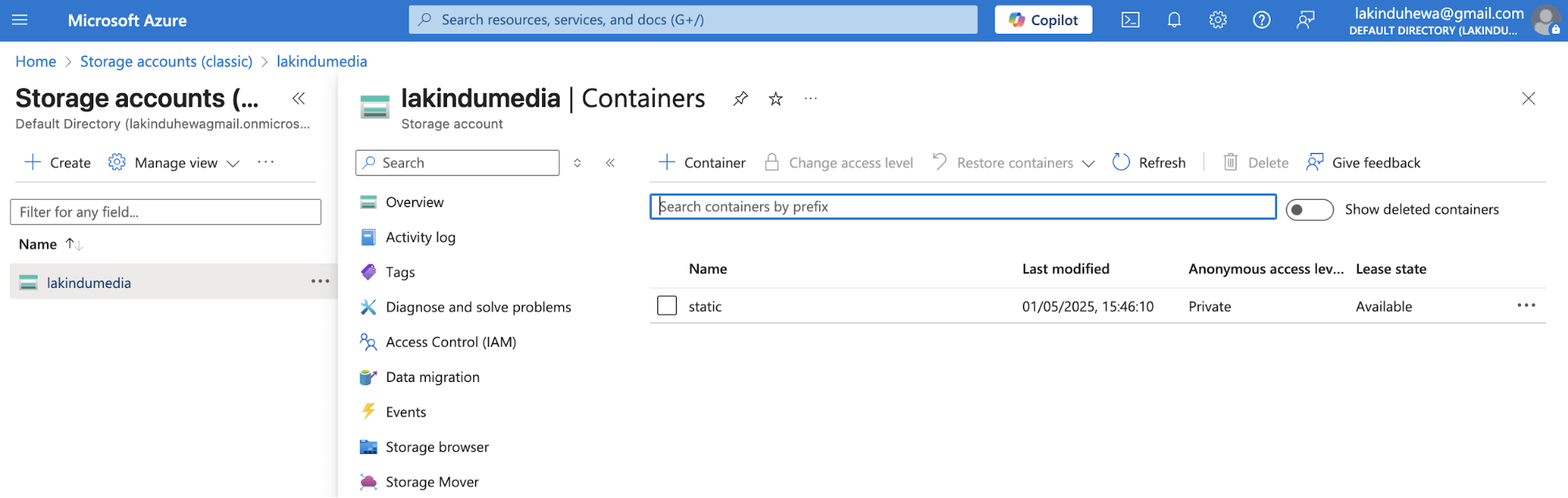Sort storage accounts by Name column
The image size is (1568, 498).
[x=50, y=245]
